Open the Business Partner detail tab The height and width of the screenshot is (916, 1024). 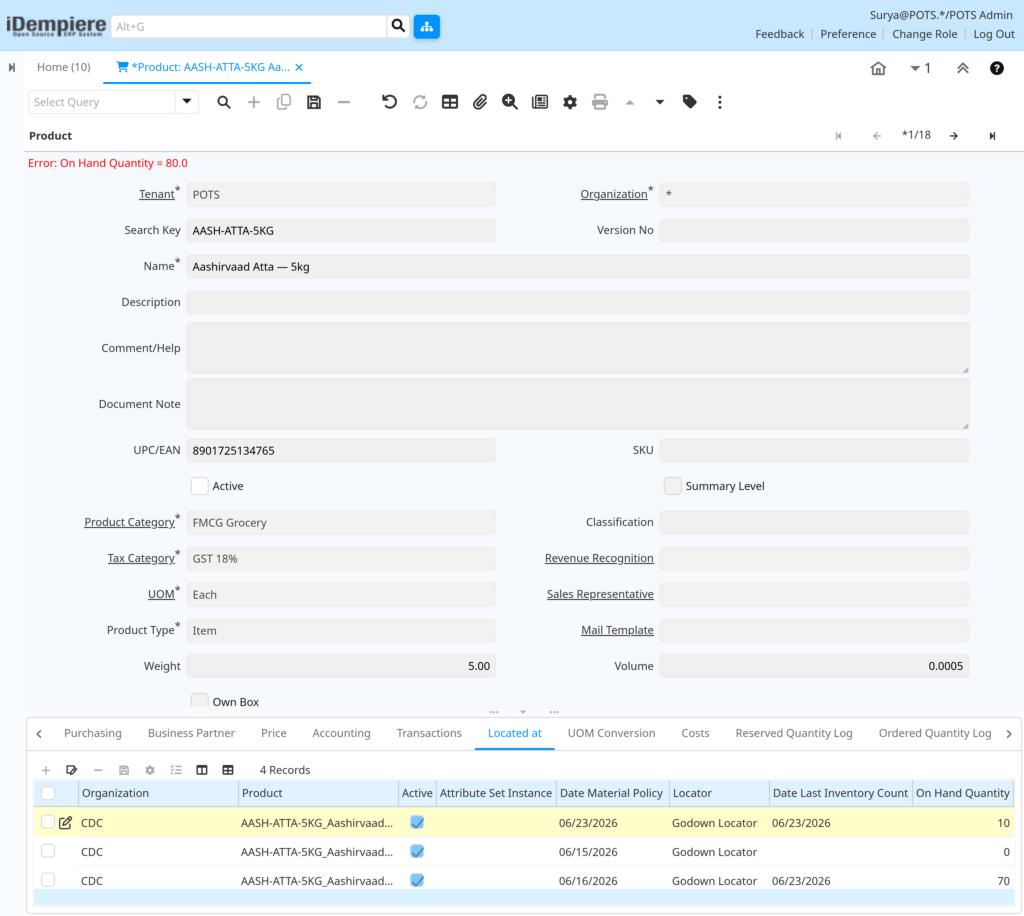(191, 733)
